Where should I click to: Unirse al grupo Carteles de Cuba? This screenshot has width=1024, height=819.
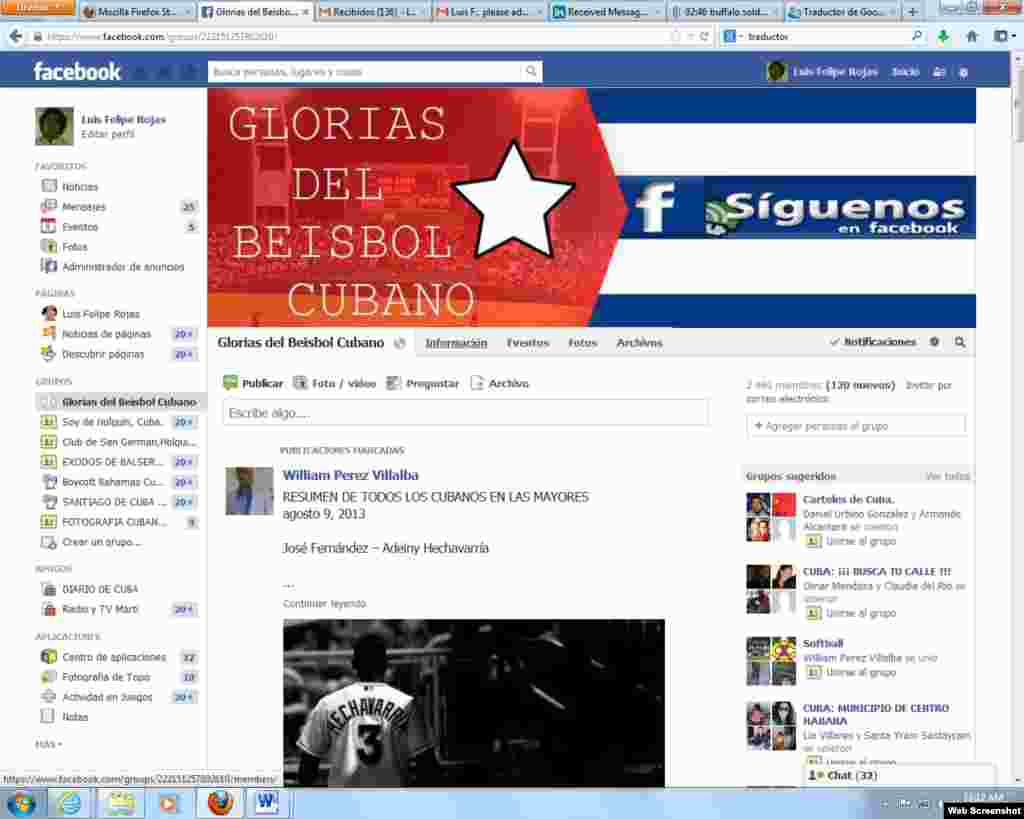[x=857, y=541]
